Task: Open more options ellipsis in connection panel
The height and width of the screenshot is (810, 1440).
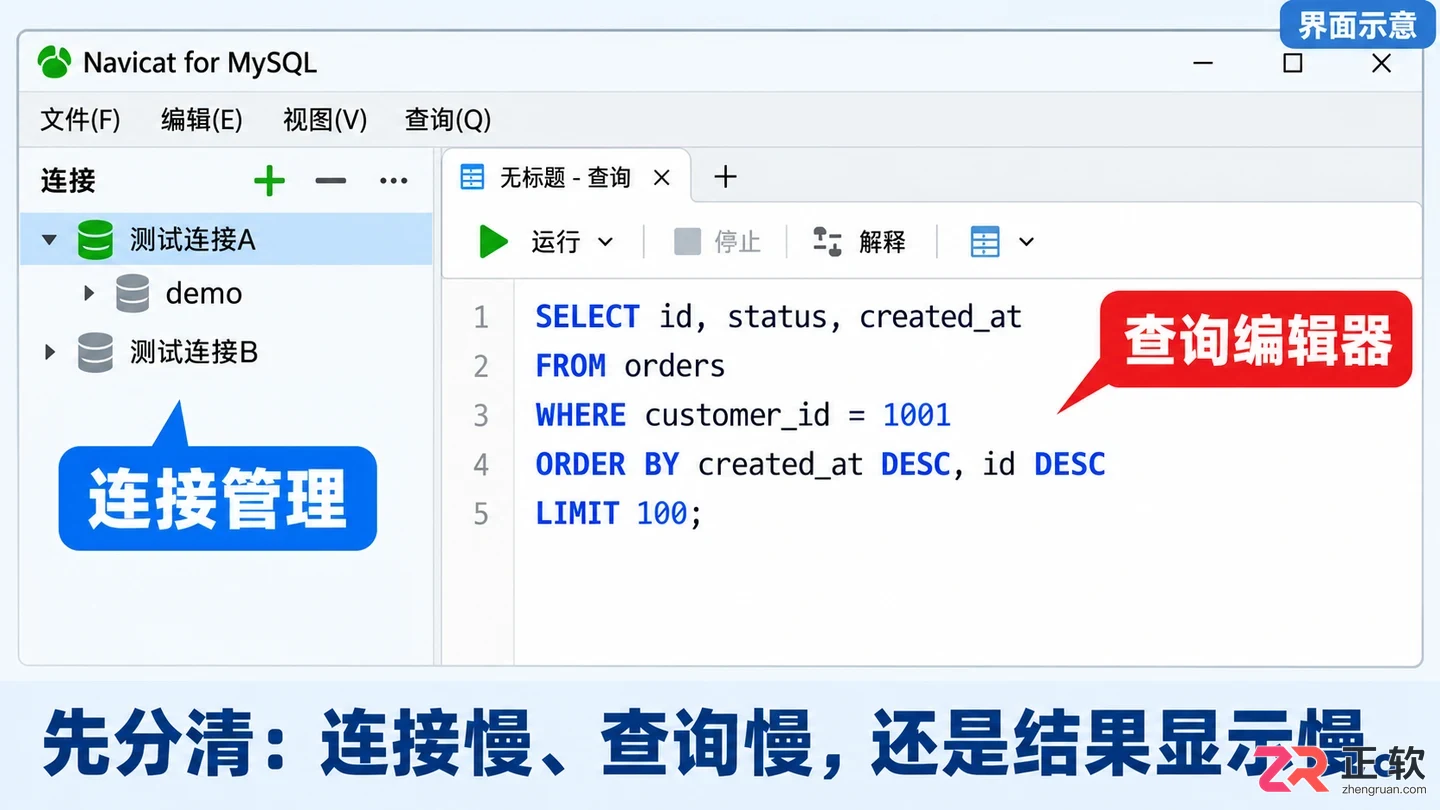Action: (x=393, y=181)
